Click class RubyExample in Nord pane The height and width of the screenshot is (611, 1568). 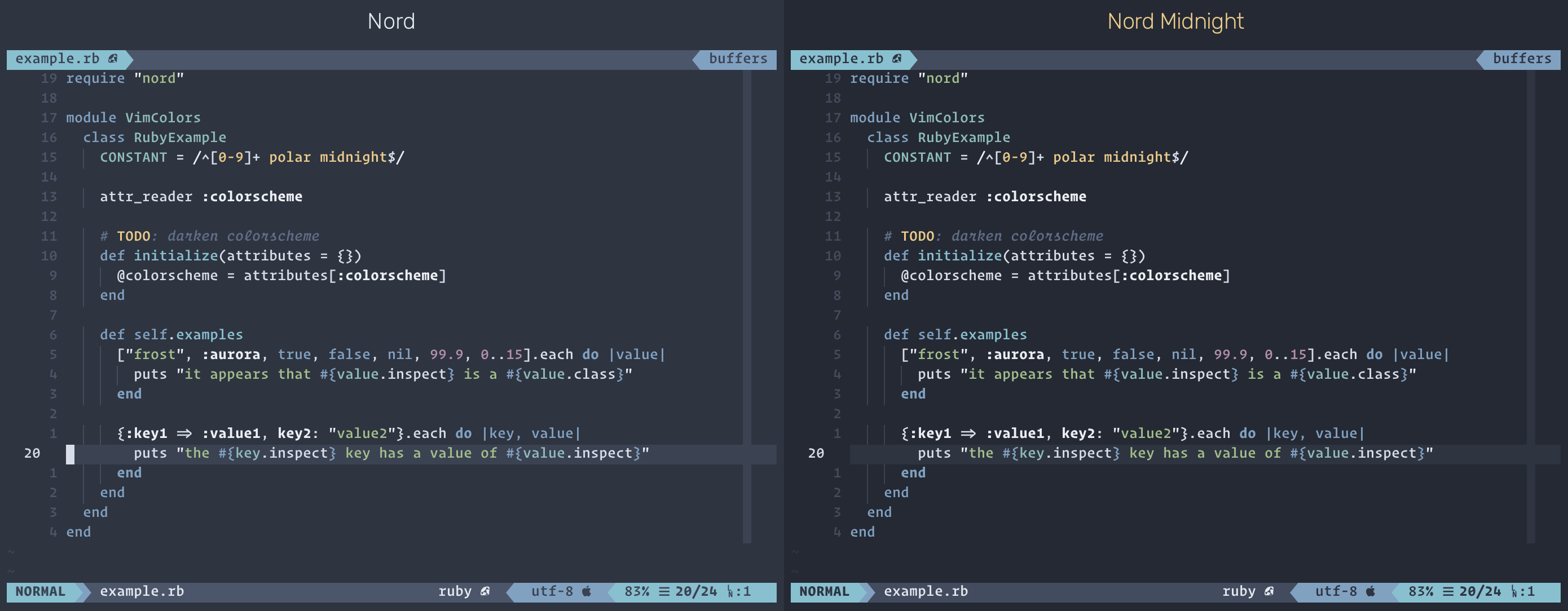[155, 138]
